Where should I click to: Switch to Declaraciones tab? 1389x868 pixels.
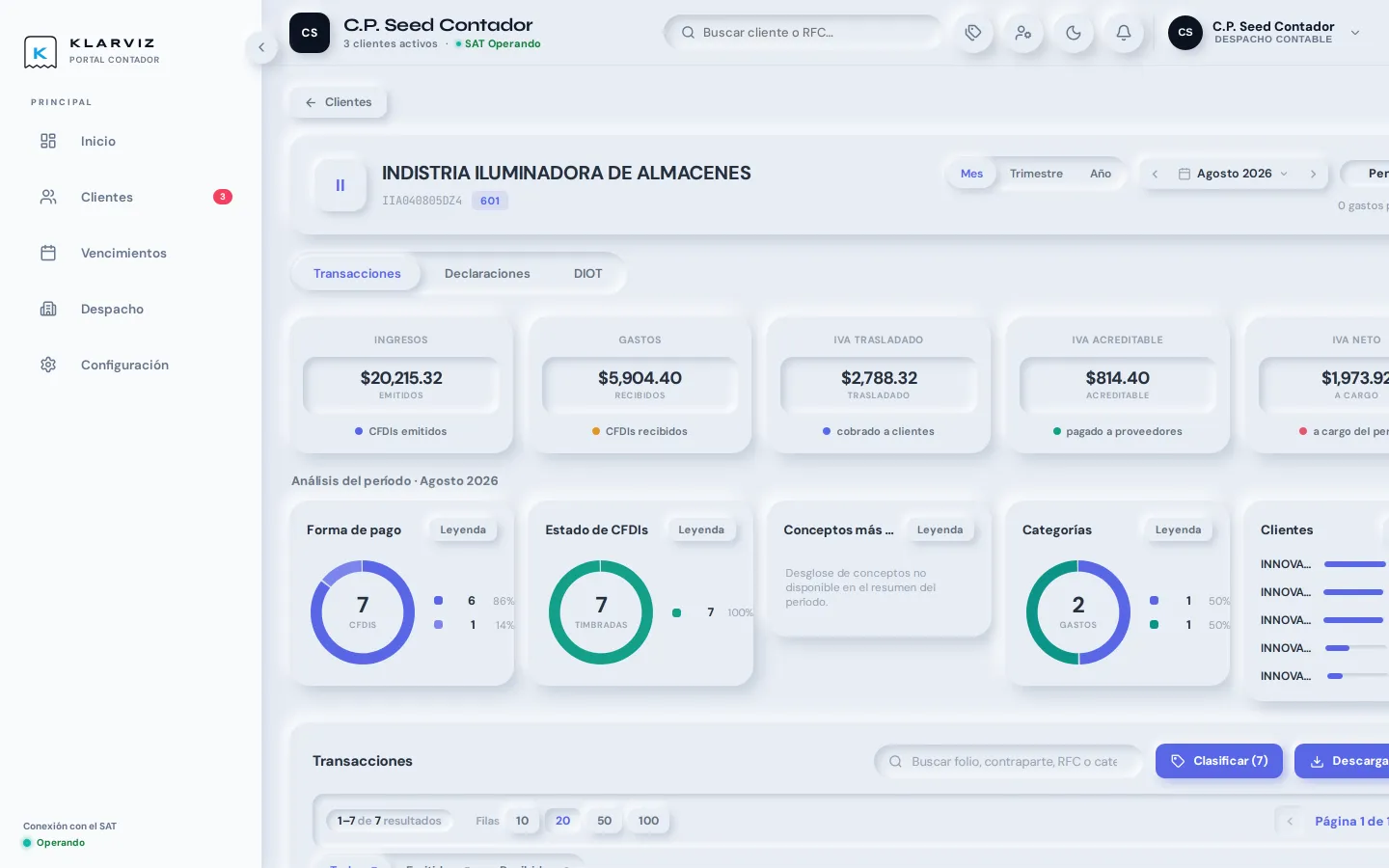[487, 274]
